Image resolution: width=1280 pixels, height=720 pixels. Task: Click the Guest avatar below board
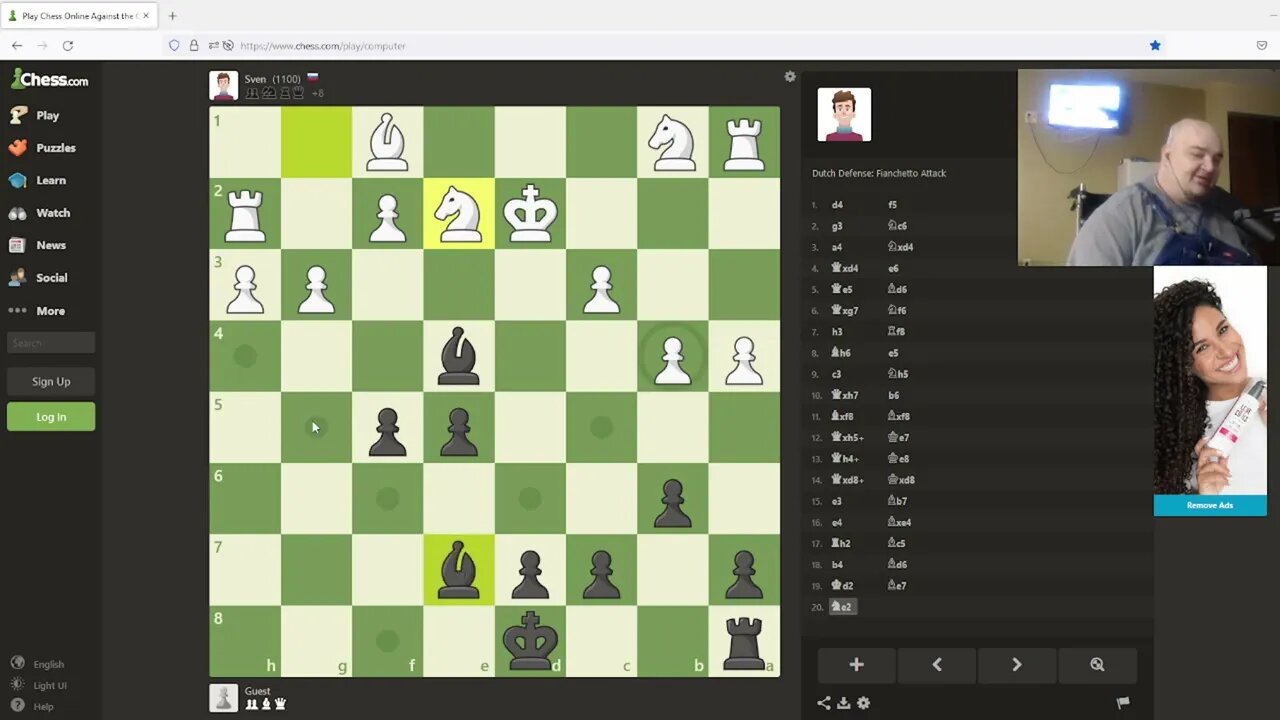pos(224,697)
